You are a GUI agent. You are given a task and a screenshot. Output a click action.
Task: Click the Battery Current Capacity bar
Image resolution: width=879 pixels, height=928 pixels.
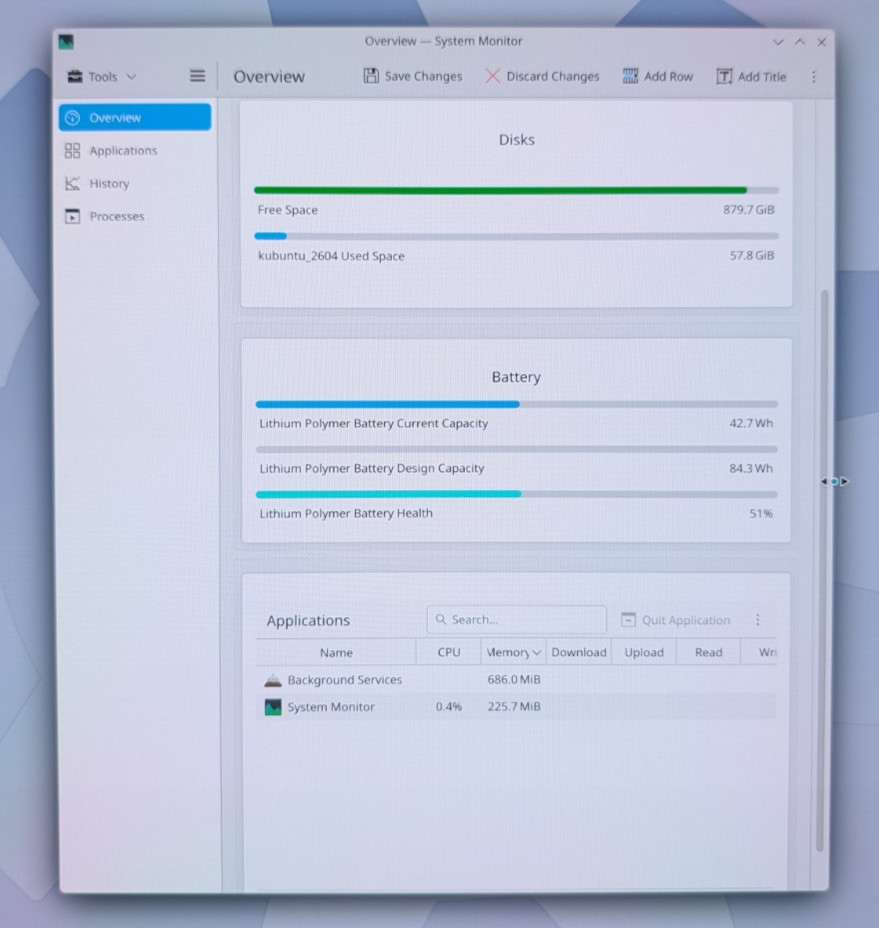[516, 404]
